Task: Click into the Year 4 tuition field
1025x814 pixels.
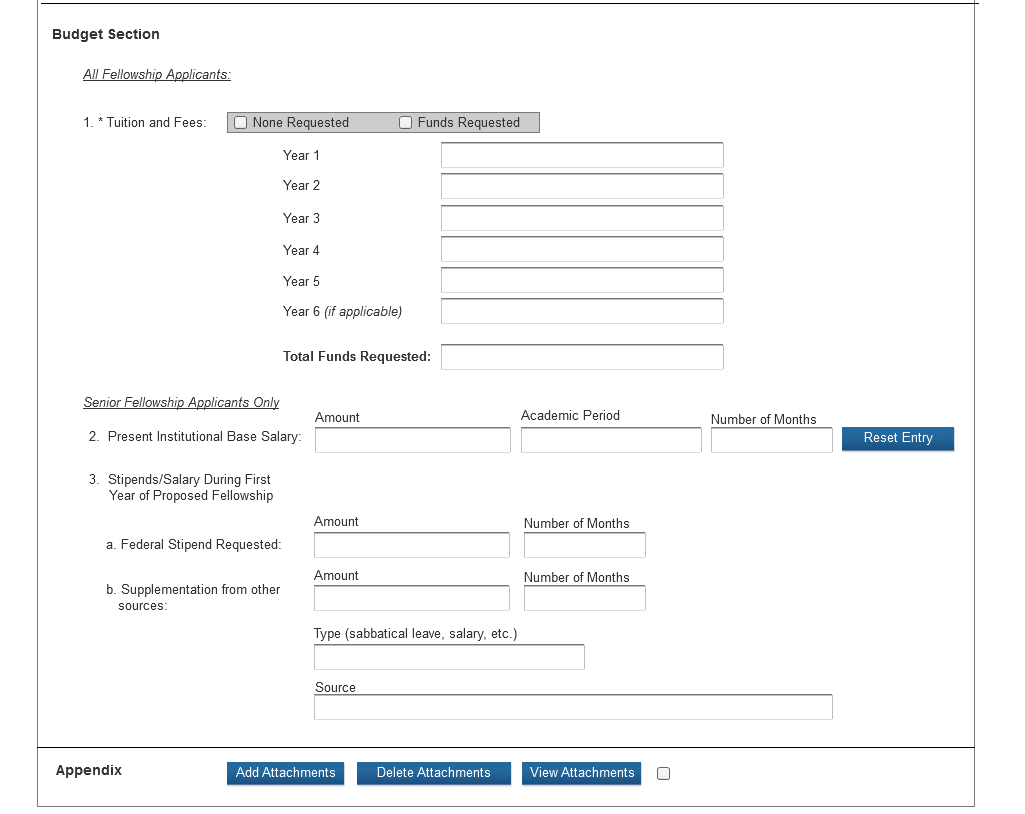Action: pos(581,249)
